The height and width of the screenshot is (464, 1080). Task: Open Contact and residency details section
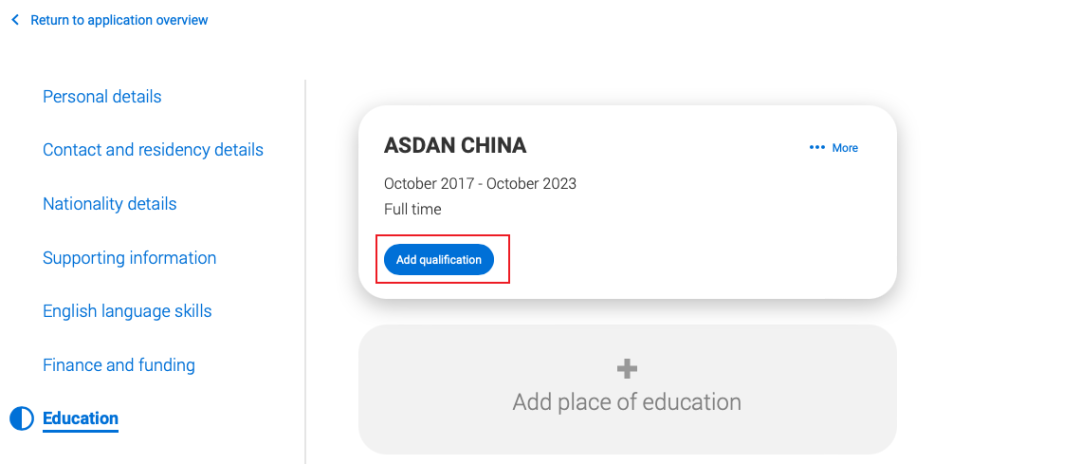point(153,149)
